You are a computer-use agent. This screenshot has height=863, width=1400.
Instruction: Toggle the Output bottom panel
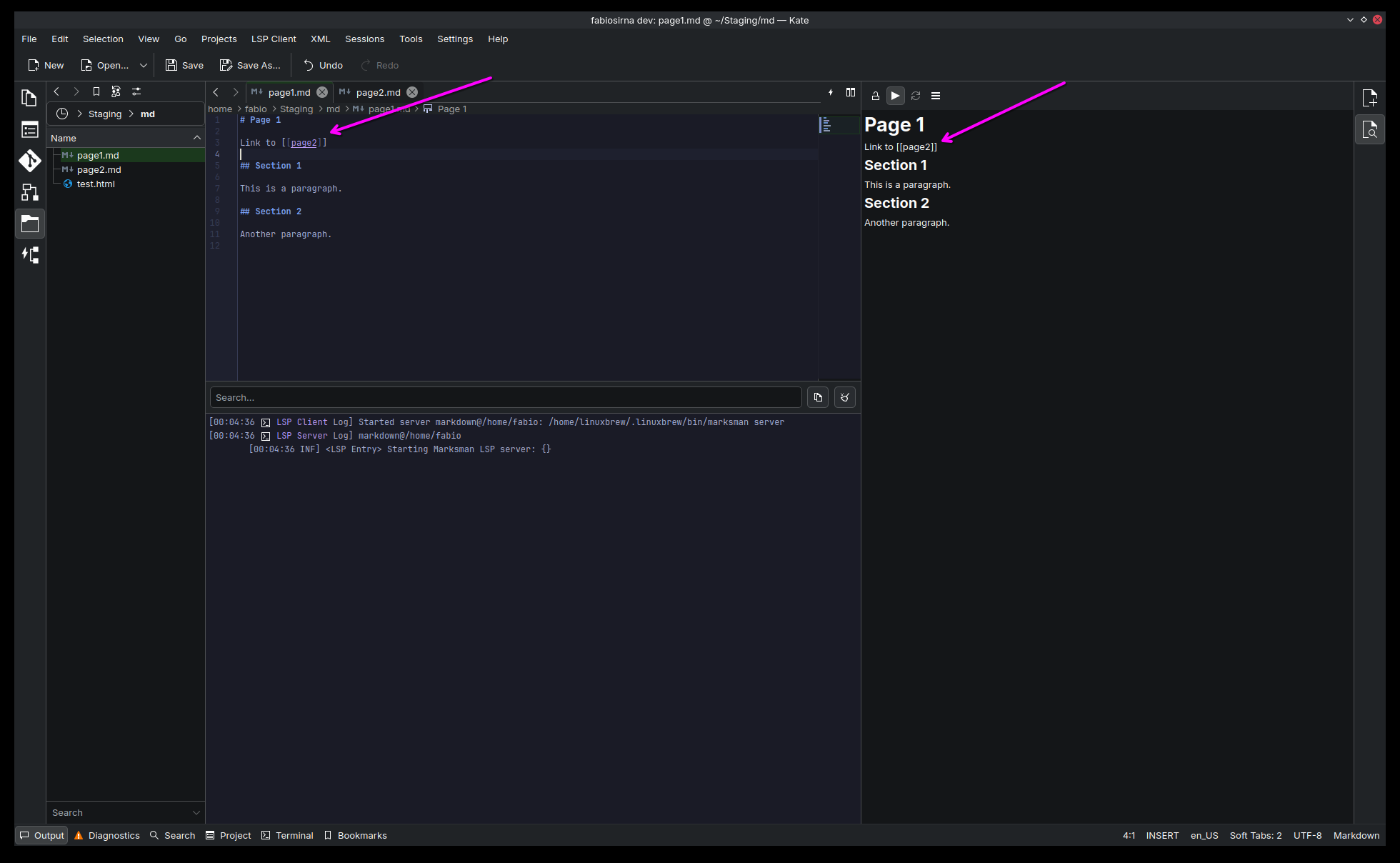click(41, 835)
